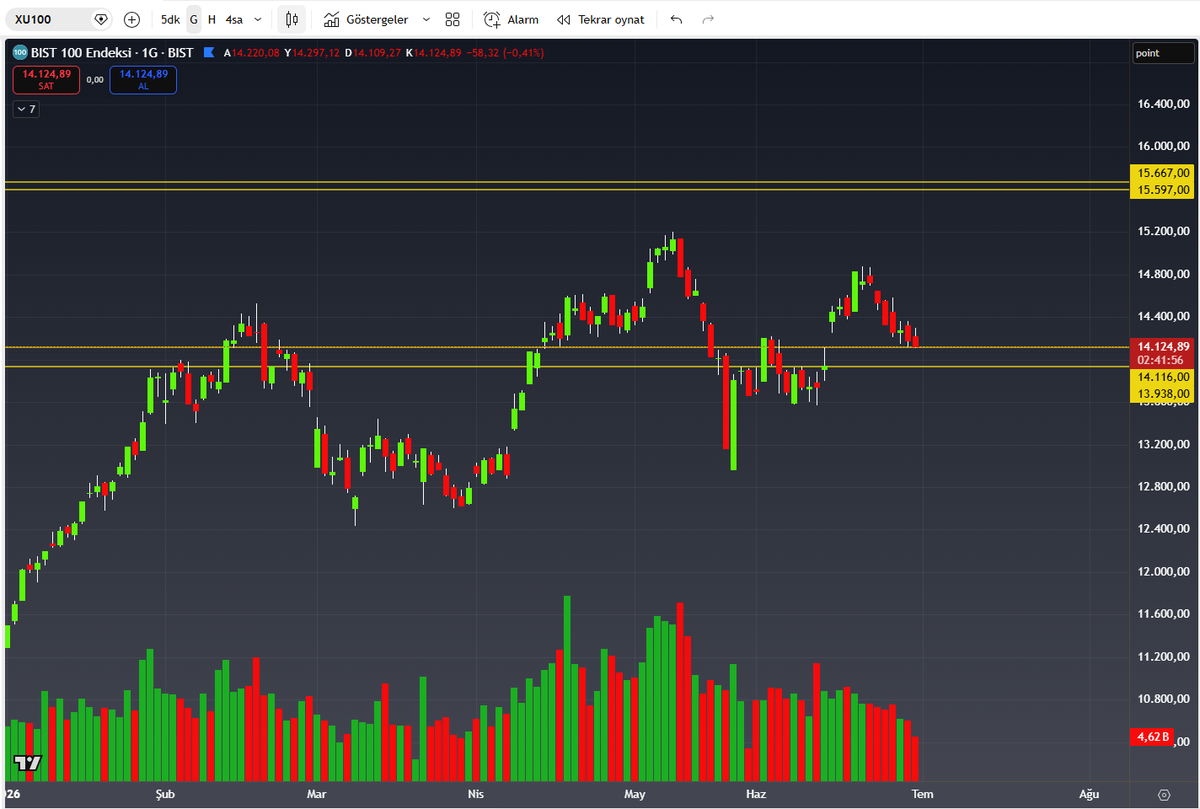The width and height of the screenshot is (1200, 809).
Task: Click the Tem label on the time axis
Action: [x=922, y=794]
